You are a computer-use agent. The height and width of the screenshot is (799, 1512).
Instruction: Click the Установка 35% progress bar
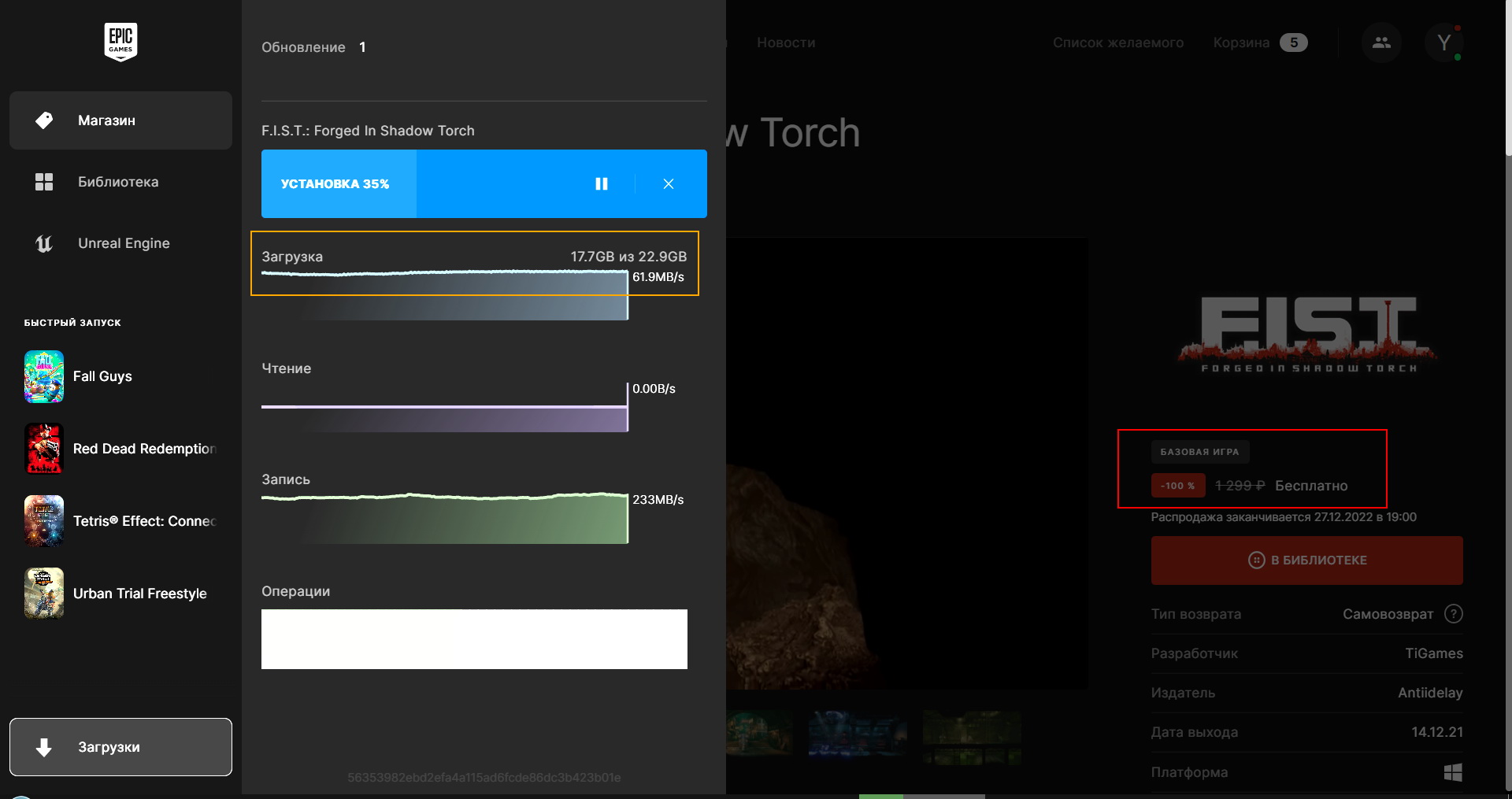[x=339, y=183]
